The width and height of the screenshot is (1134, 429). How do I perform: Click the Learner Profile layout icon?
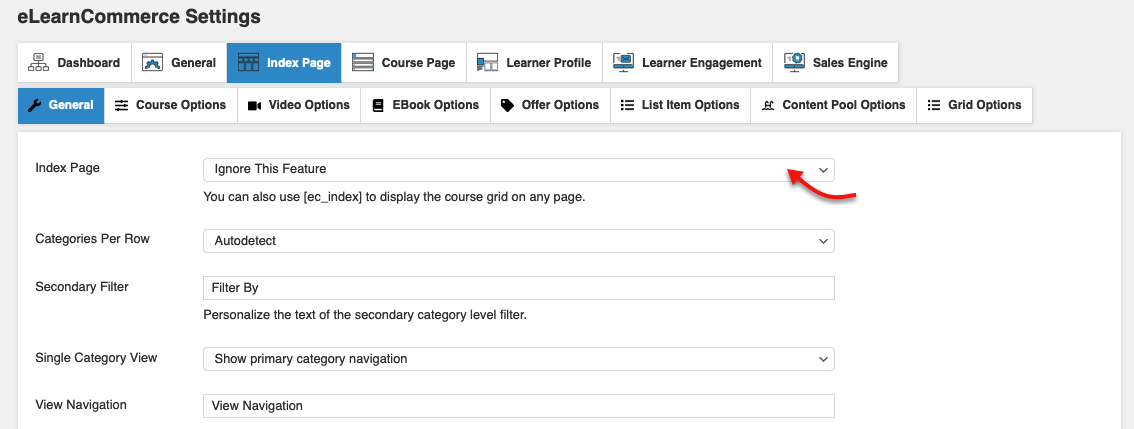pos(487,63)
